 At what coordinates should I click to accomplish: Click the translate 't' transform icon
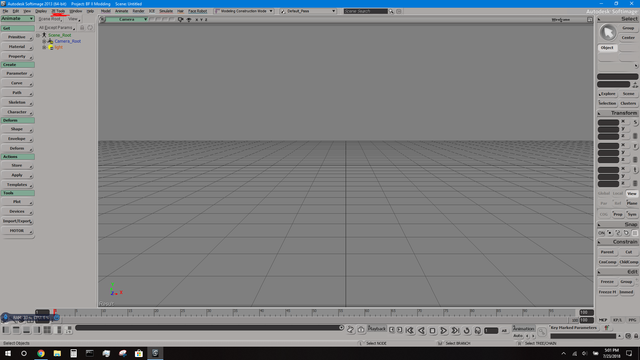coord(635,169)
